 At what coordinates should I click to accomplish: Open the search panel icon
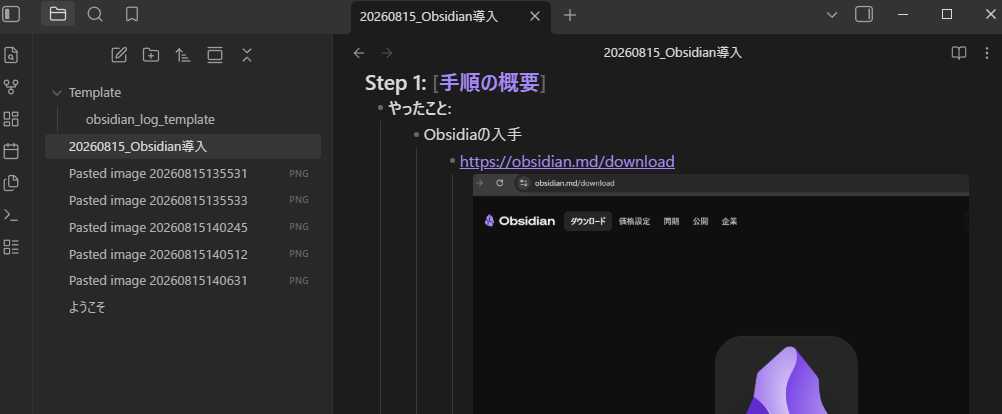pos(95,14)
